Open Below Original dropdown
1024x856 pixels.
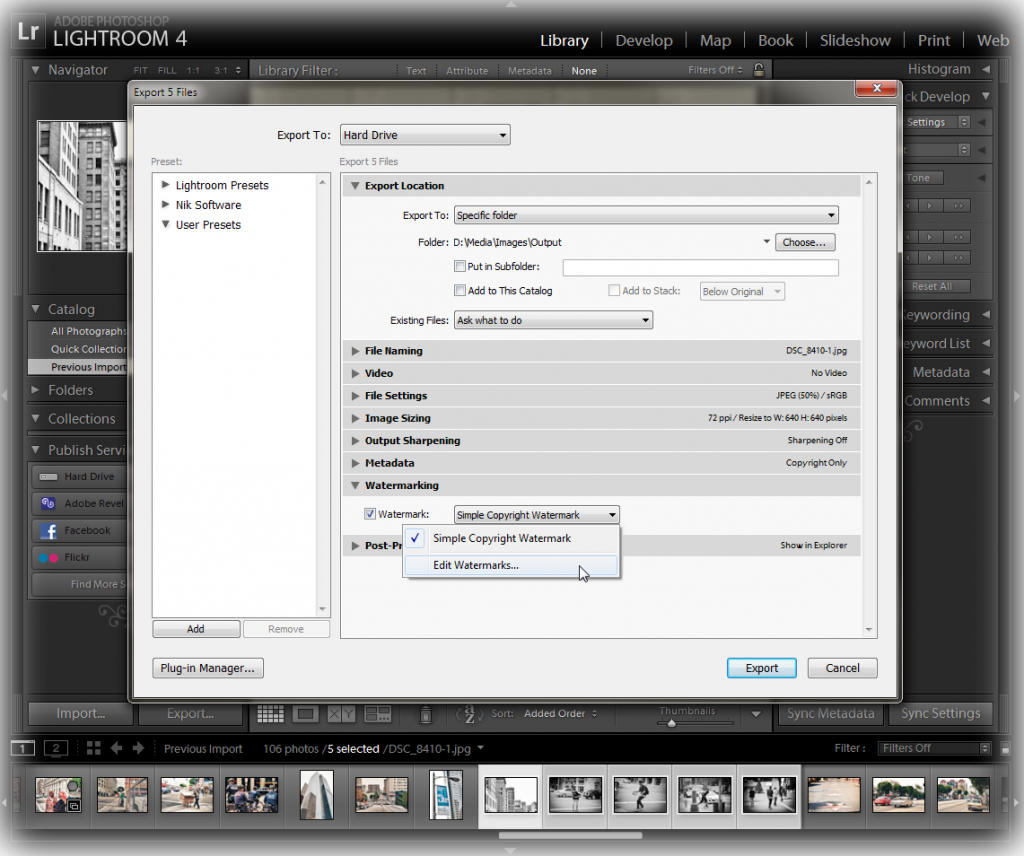(742, 291)
